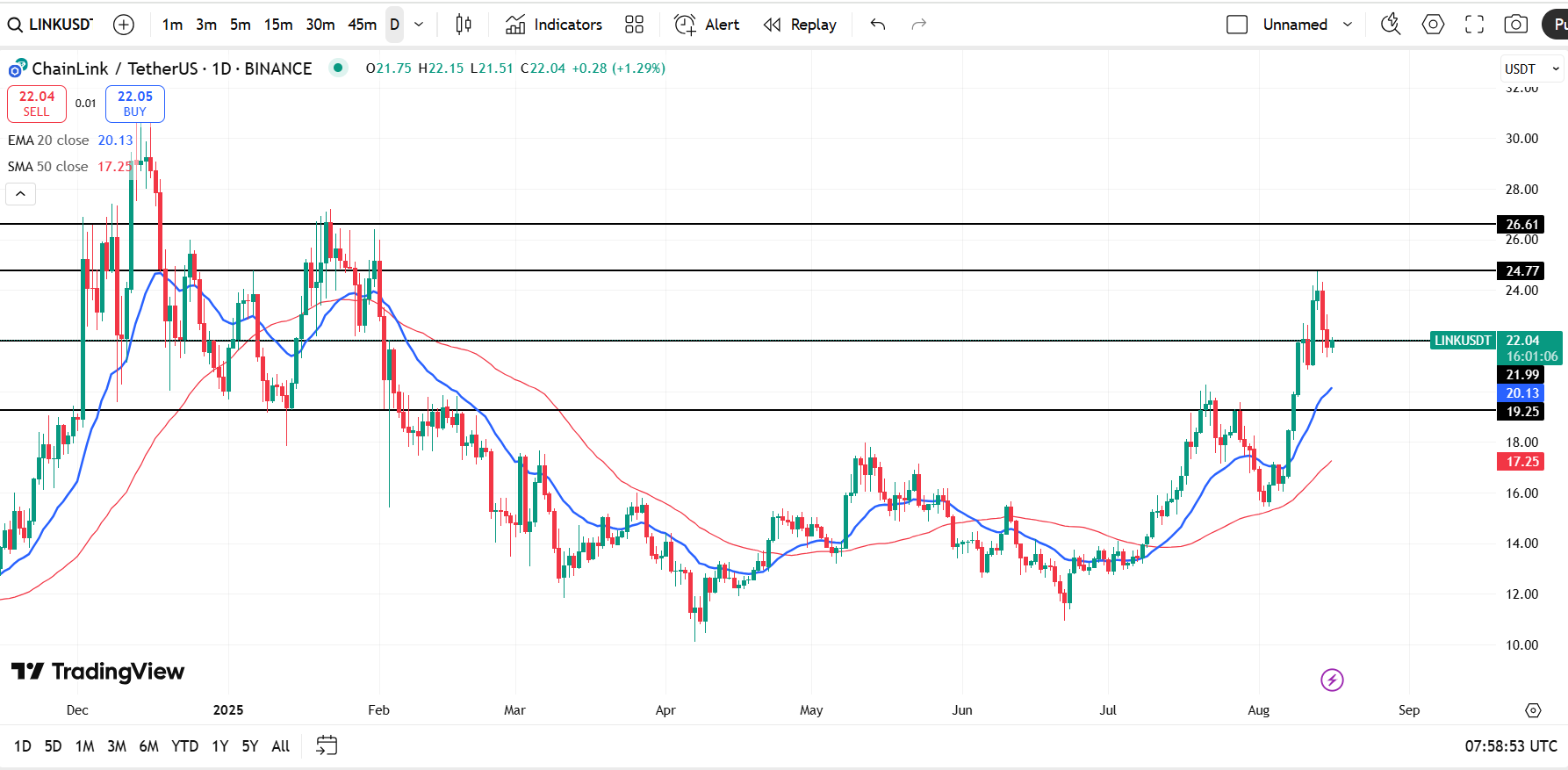Collapse the indicator legend chevron
The image size is (1568, 770).
[x=21, y=194]
